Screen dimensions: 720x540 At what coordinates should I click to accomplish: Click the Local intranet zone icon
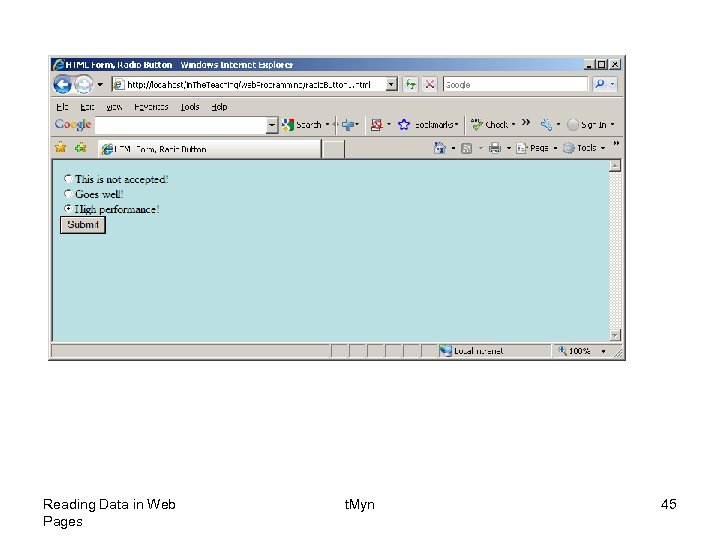pos(445,351)
